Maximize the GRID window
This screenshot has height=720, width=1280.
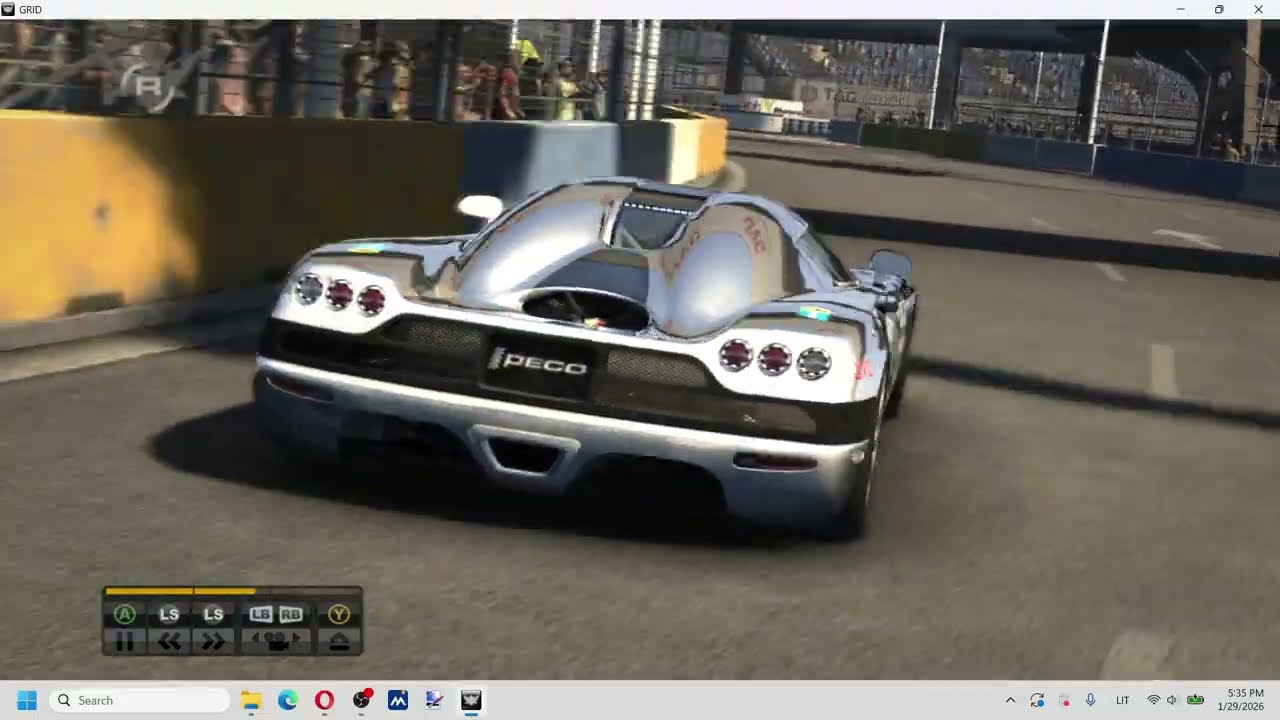point(1219,9)
